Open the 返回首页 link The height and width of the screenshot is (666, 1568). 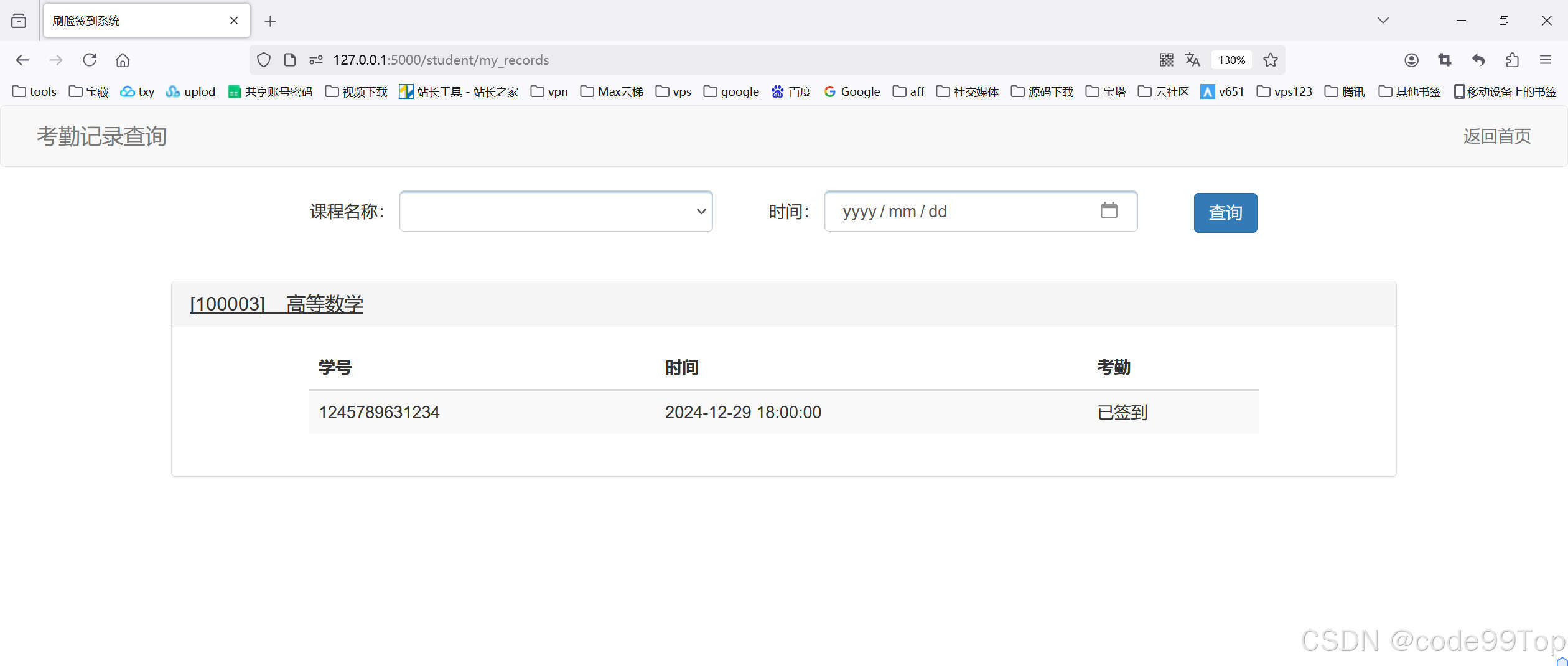pyautogui.click(x=1496, y=136)
